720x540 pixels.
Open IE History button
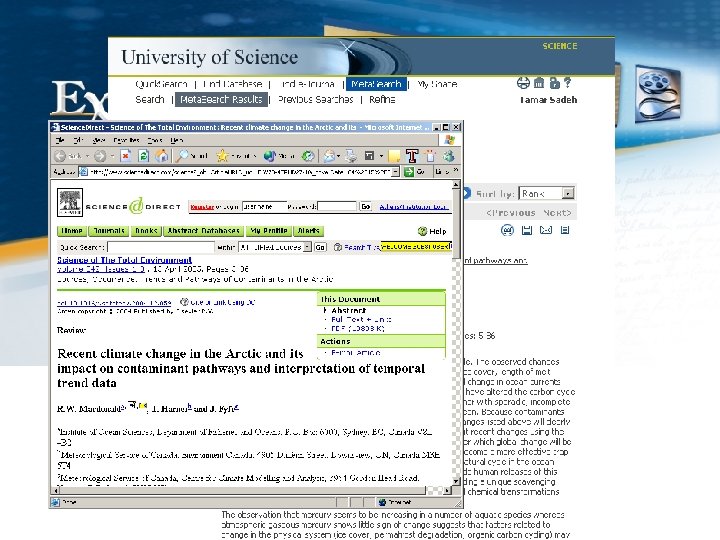pyautogui.click(x=308, y=156)
